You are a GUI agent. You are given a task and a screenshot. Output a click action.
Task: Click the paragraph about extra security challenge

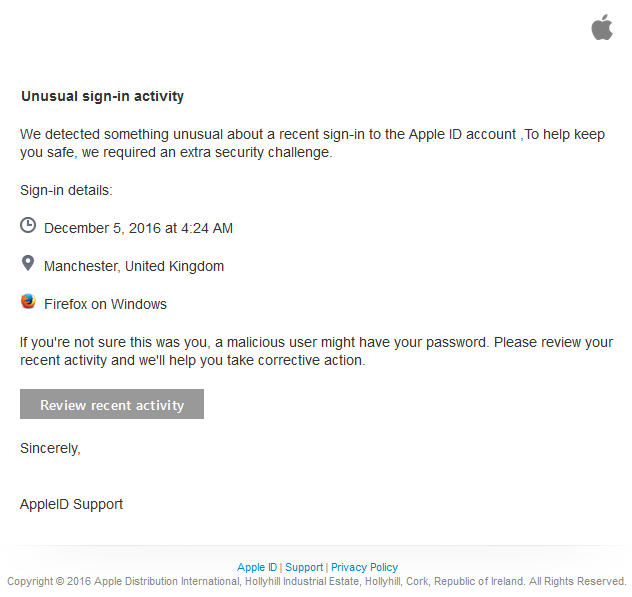coord(312,143)
